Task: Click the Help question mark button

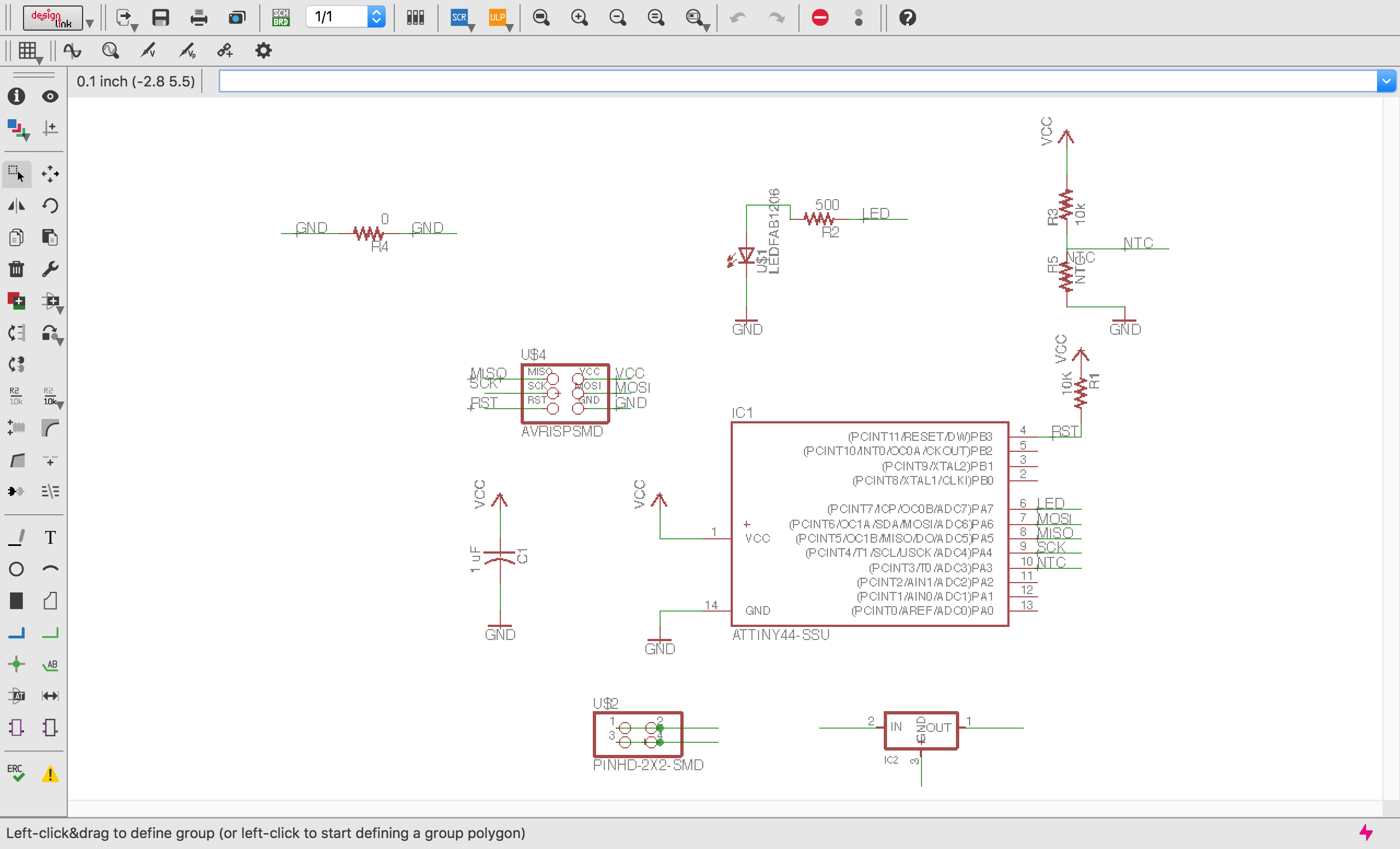Action: pos(907,18)
